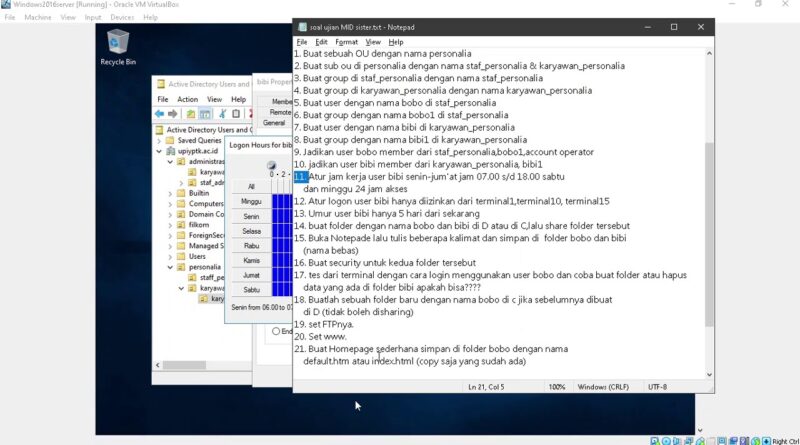The image size is (800, 445).
Task: Open Notepad View menu
Action: click(x=373, y=42)
